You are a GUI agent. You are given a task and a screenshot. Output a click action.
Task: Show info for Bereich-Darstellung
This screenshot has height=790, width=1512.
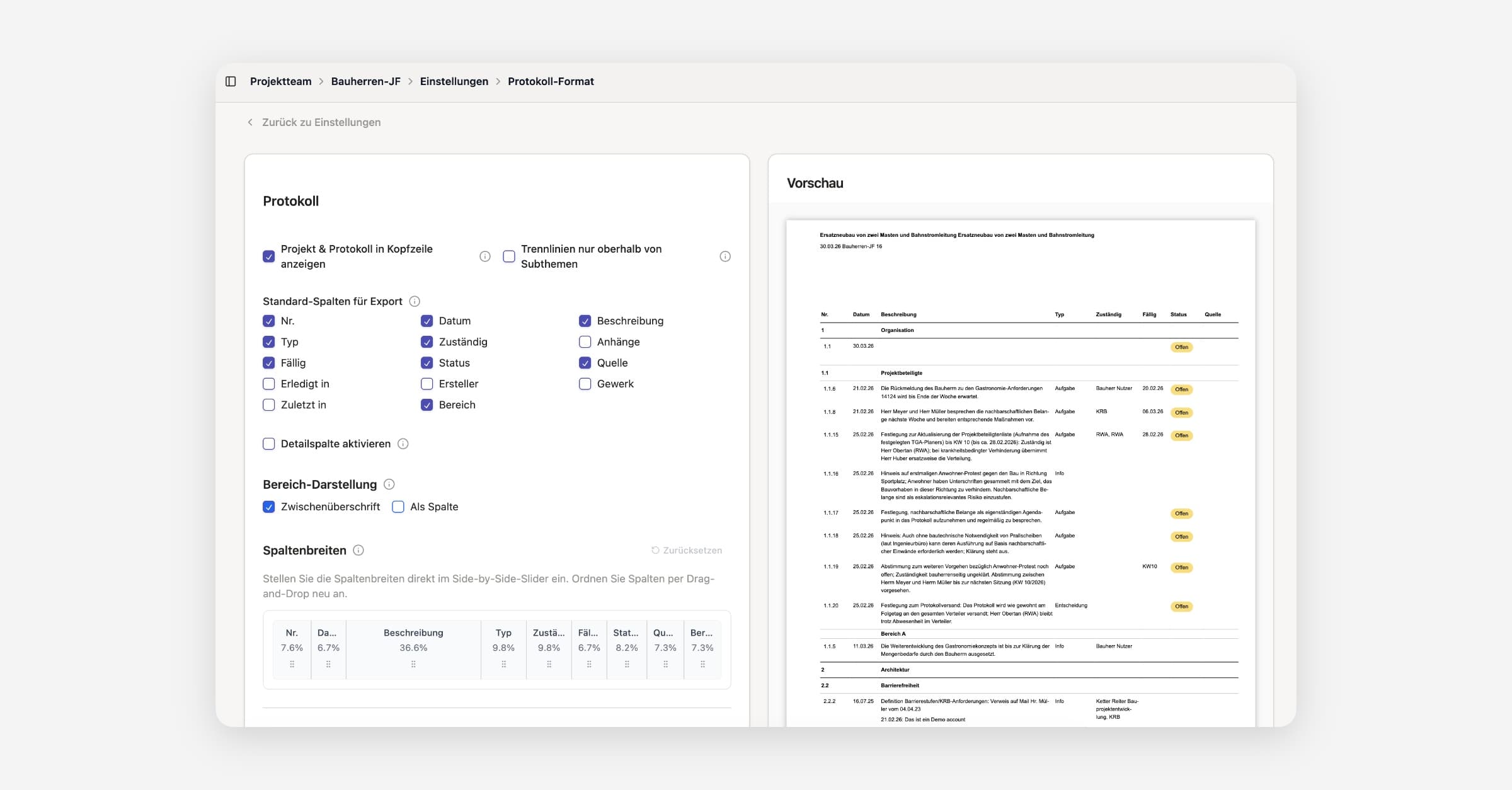(x=389, y=484)
